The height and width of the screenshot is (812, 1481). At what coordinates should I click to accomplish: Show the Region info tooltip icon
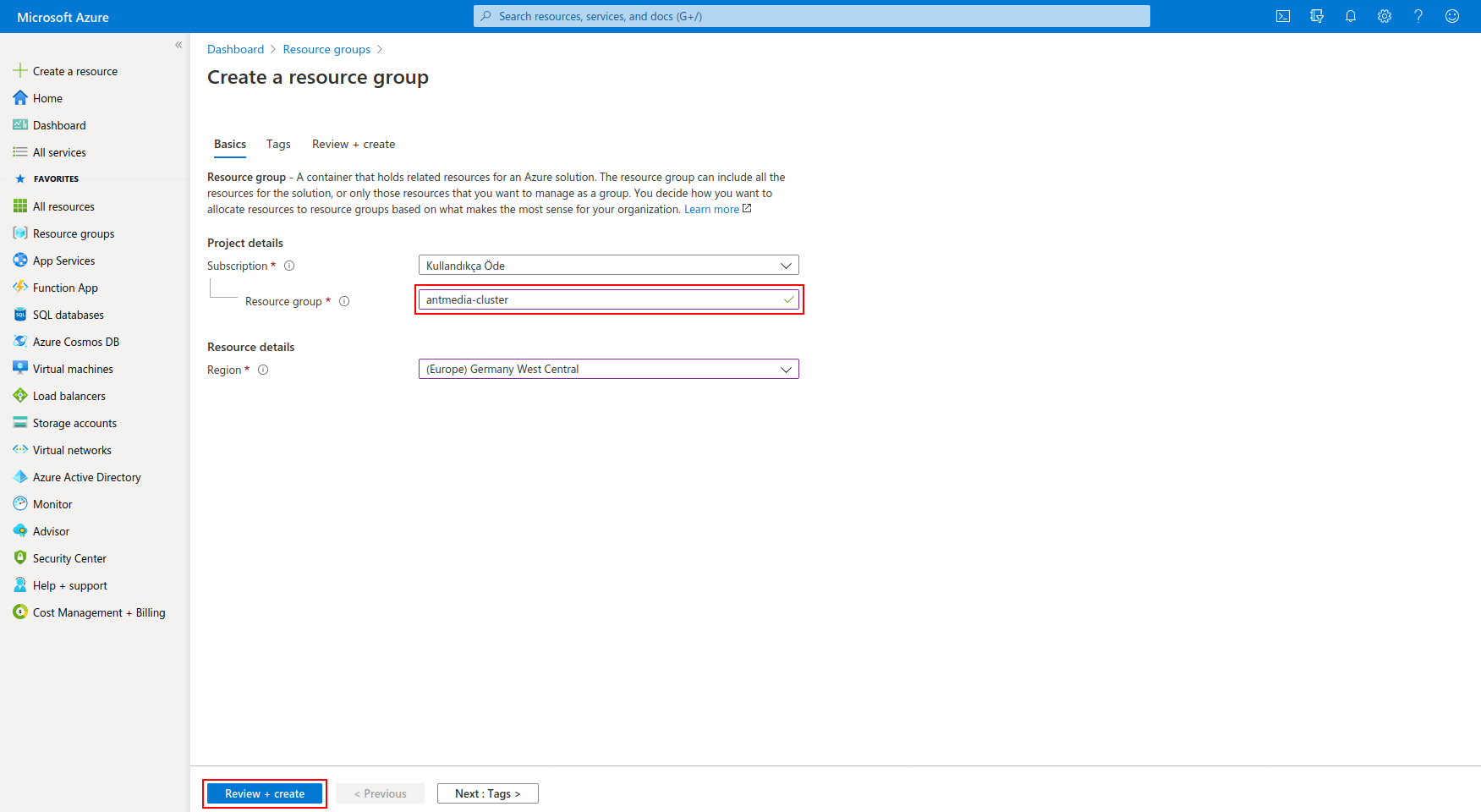pyautogui.click(x=263, y=370)
